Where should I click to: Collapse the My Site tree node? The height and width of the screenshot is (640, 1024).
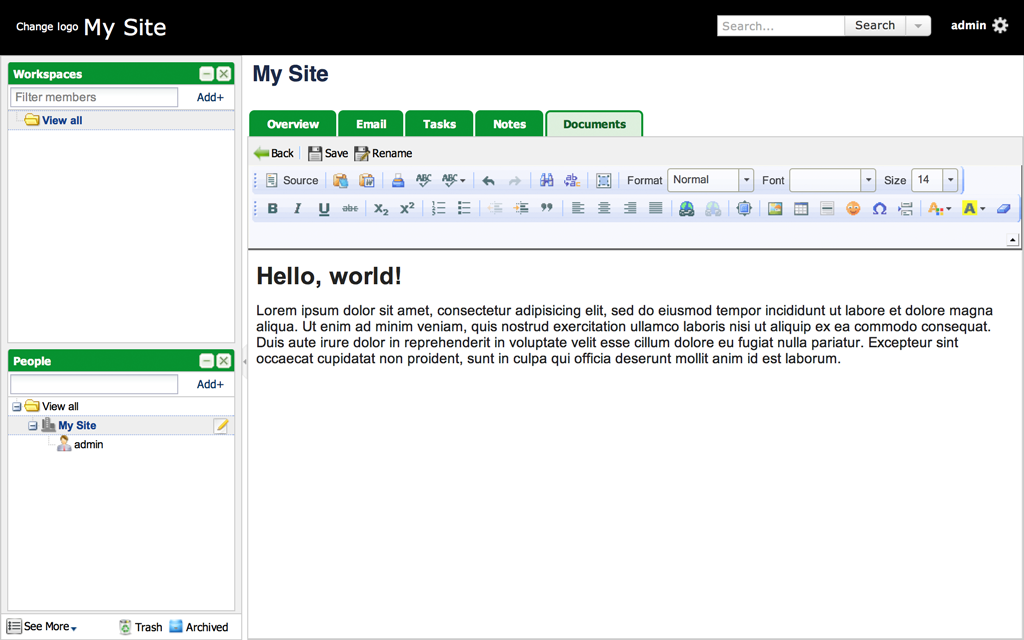pos(33,426)
